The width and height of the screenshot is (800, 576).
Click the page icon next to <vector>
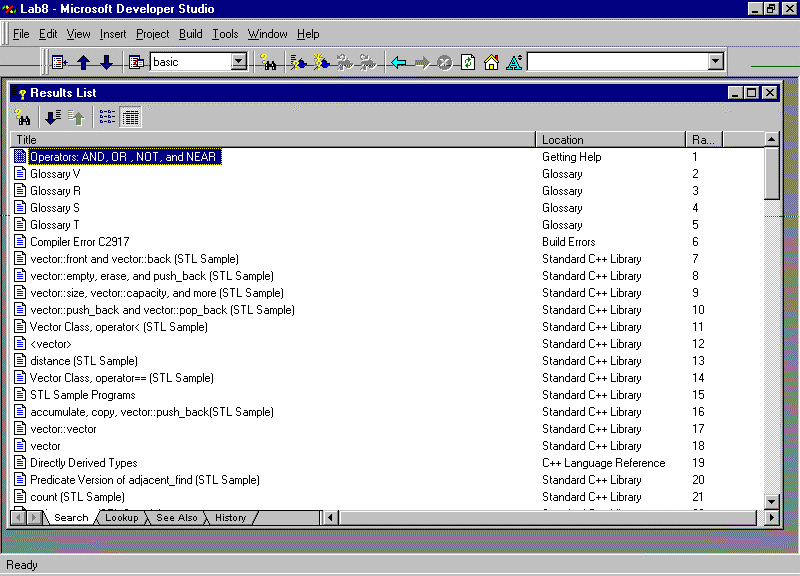[20, 343]
